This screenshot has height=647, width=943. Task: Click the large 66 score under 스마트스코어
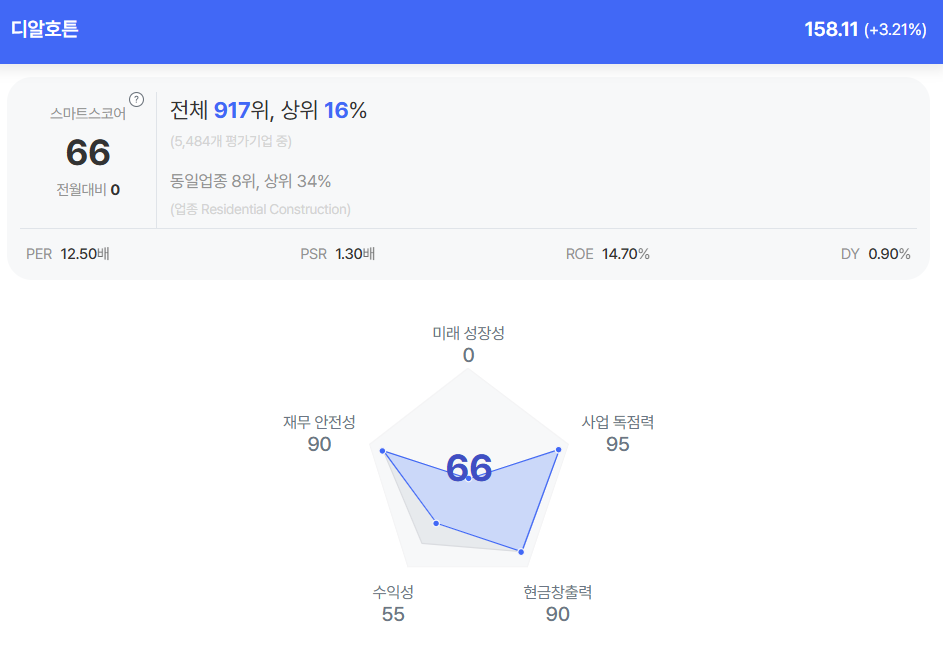(88, 152)
